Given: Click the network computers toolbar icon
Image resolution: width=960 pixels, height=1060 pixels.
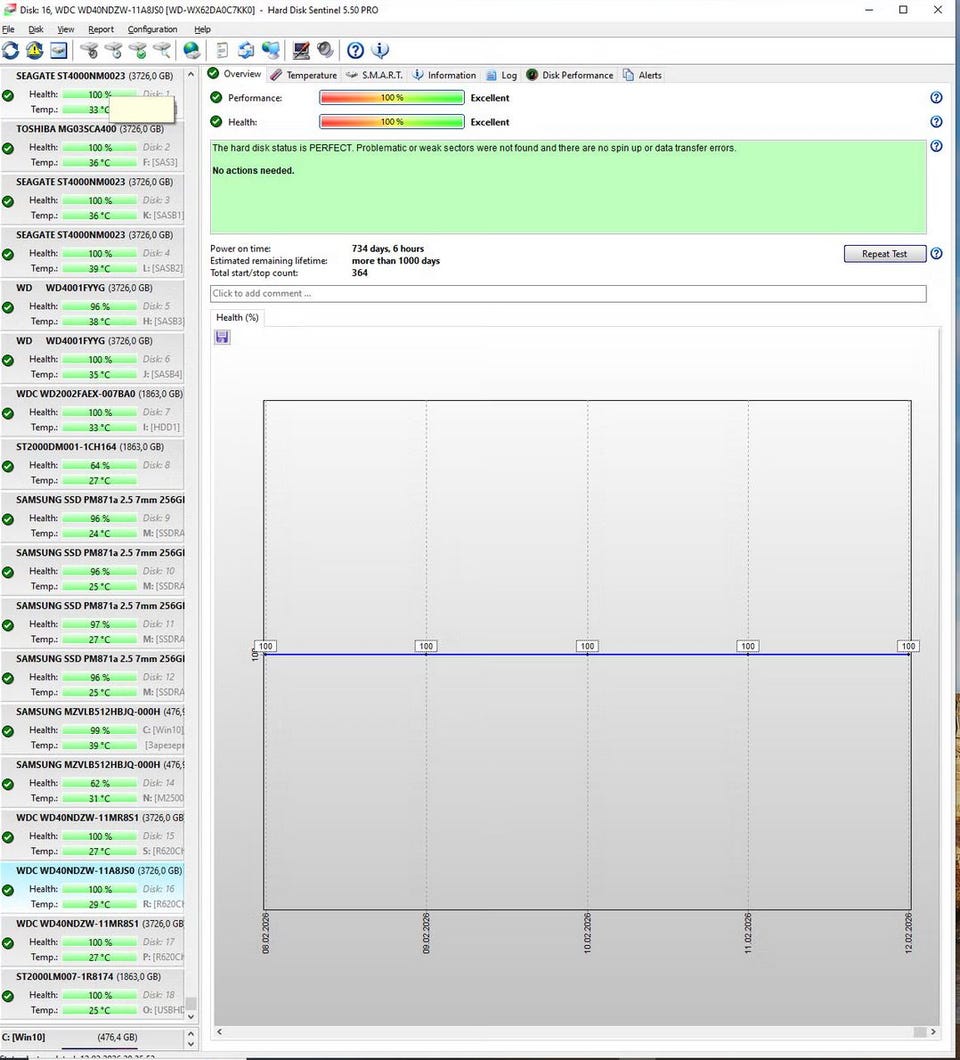Looking at the screenshot, I should point(270,50).
